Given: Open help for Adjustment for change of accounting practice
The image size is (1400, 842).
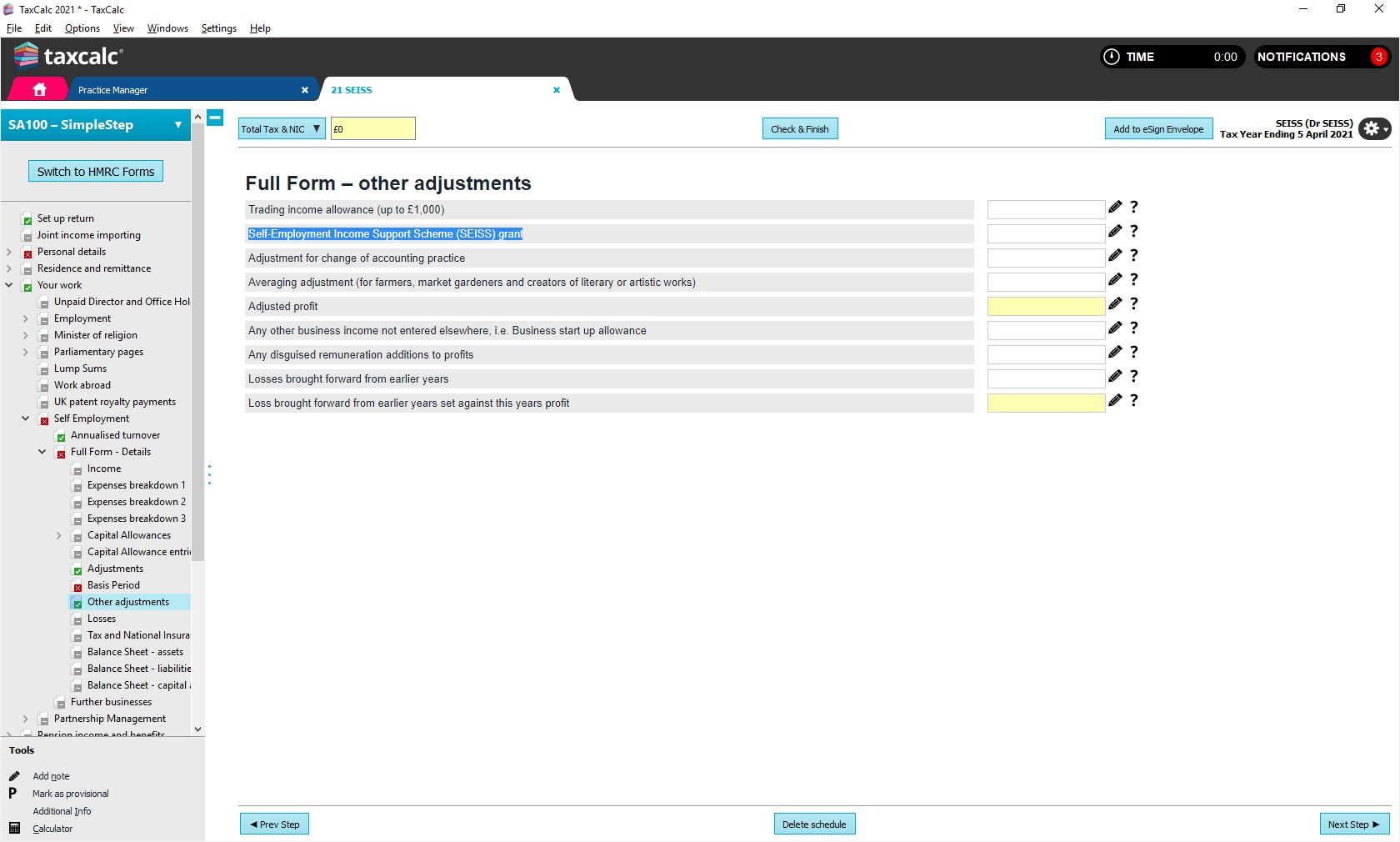Looking at the screenshot, I should (x=1134, y=255).
